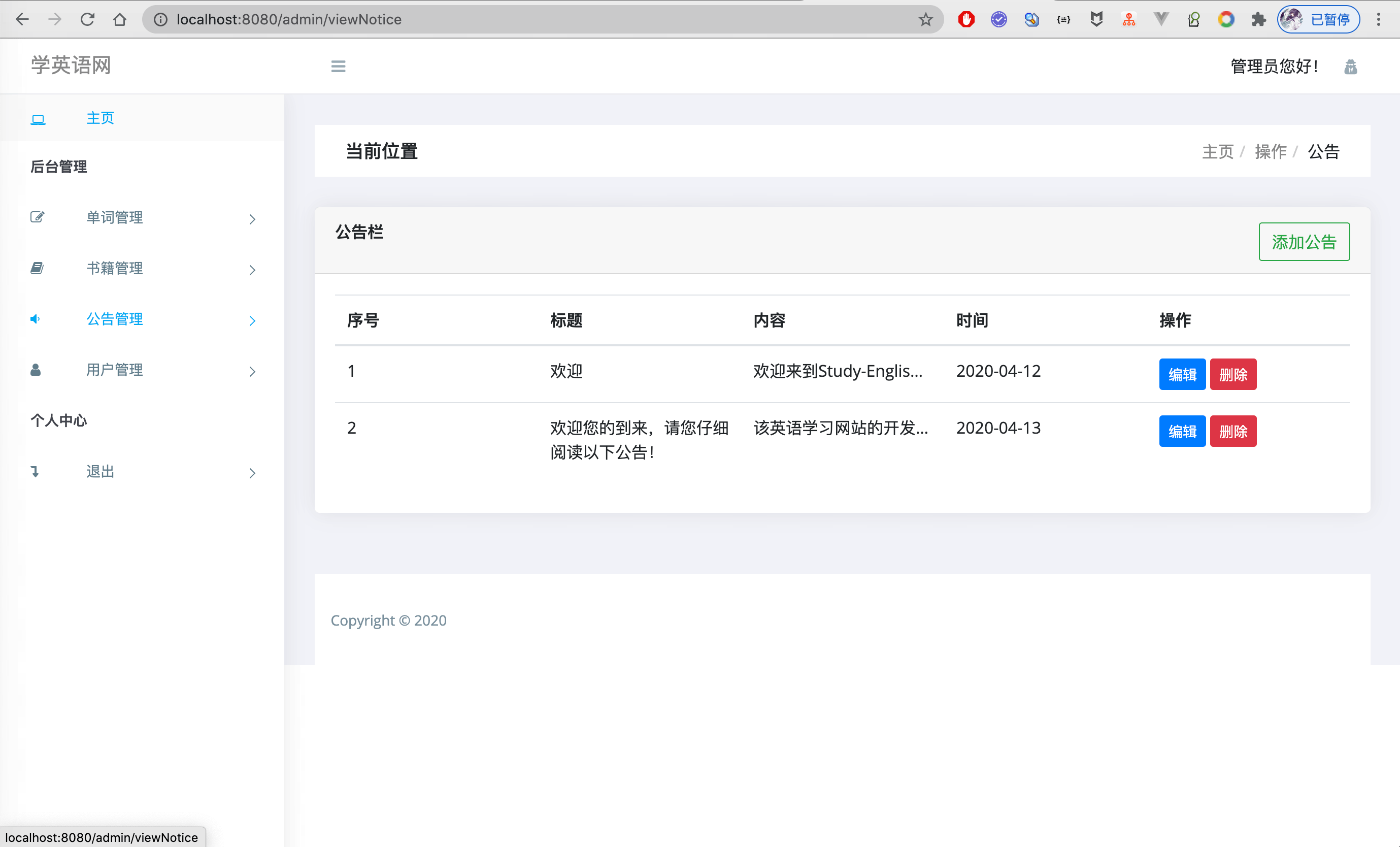Image resolution: width=1400 pixels, height=847 pixels.
Task: Click the speaker icon for 公告管理
Action: pos(35,319)
